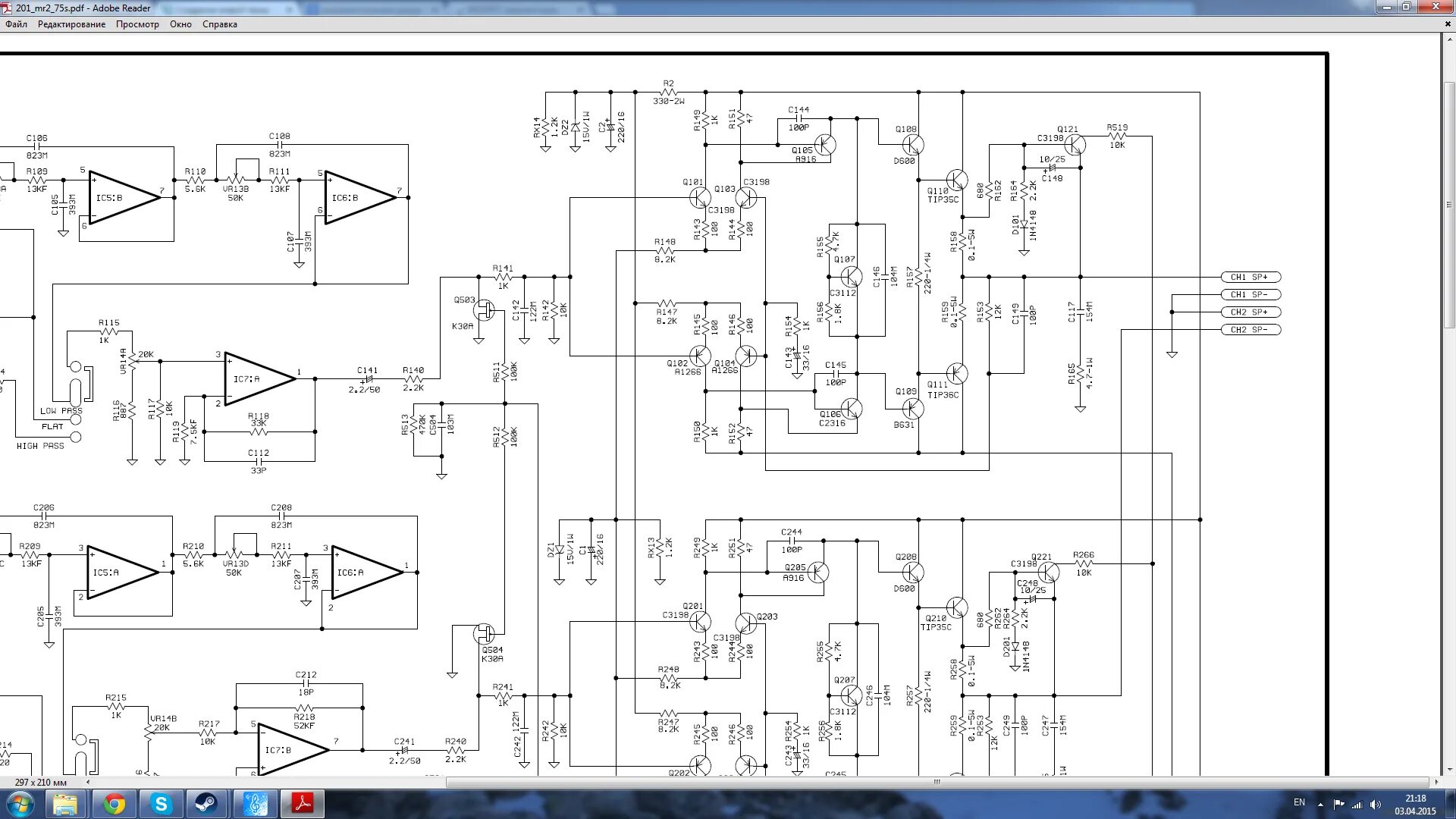Click the C212 capacitor label
The width and height of the screenshot is (1456, 819).
coord(306,674)
